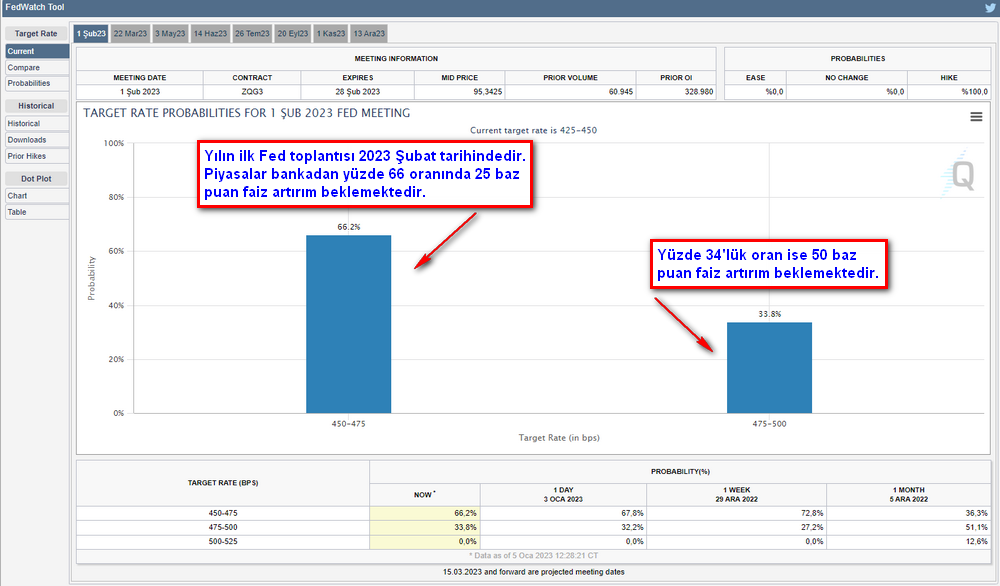Switch to the 26 Tem23 tab

[x=253, y=34]
